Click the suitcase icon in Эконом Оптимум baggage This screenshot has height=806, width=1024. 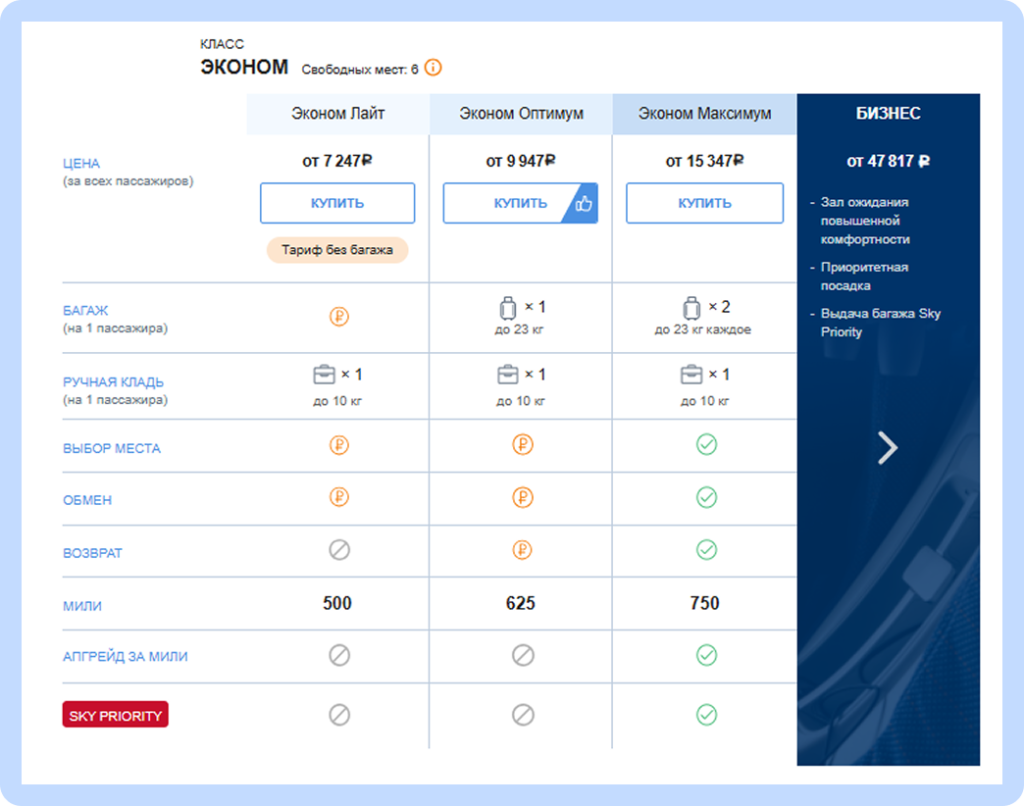(507, 307)
